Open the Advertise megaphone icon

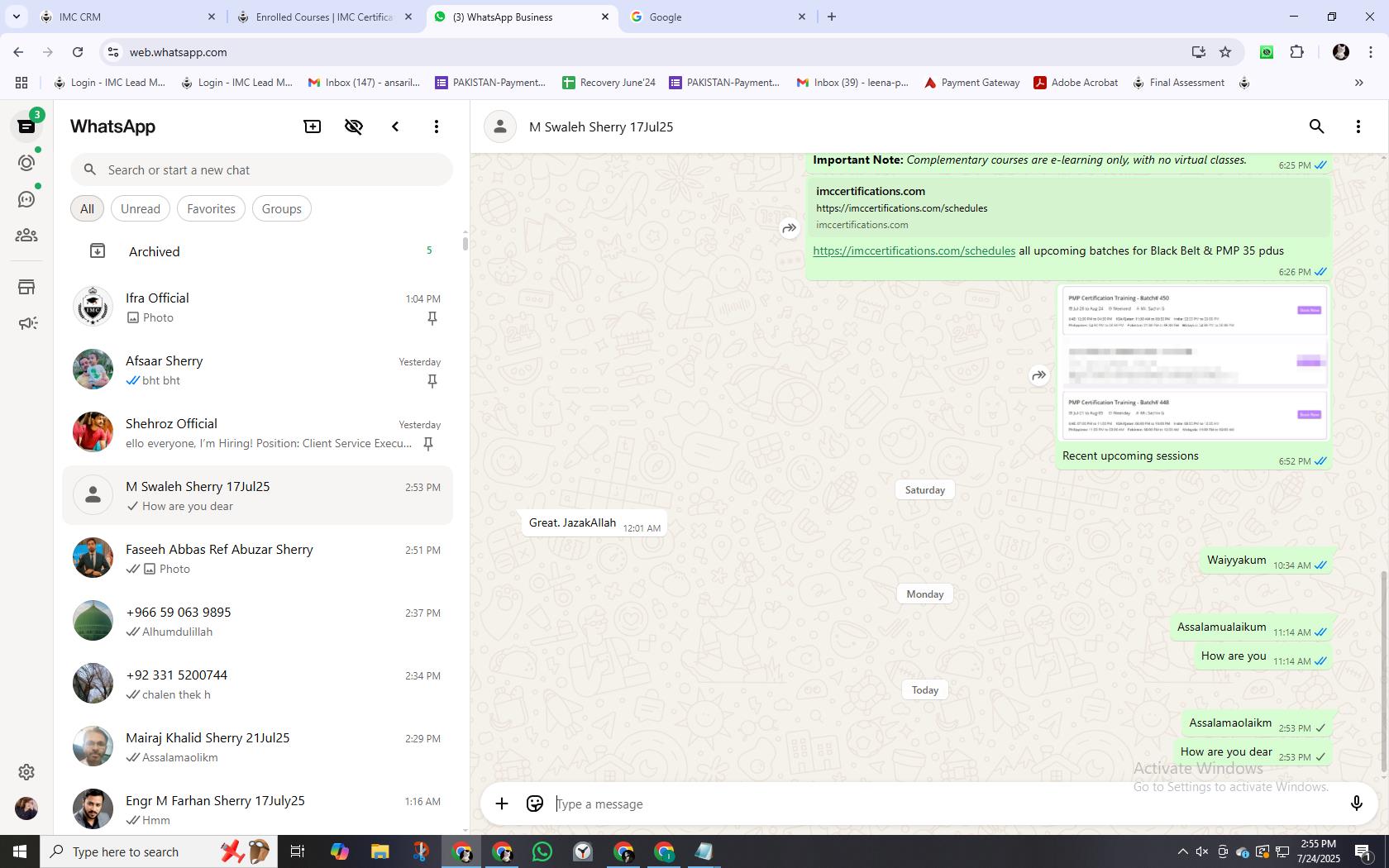(26, 323)
